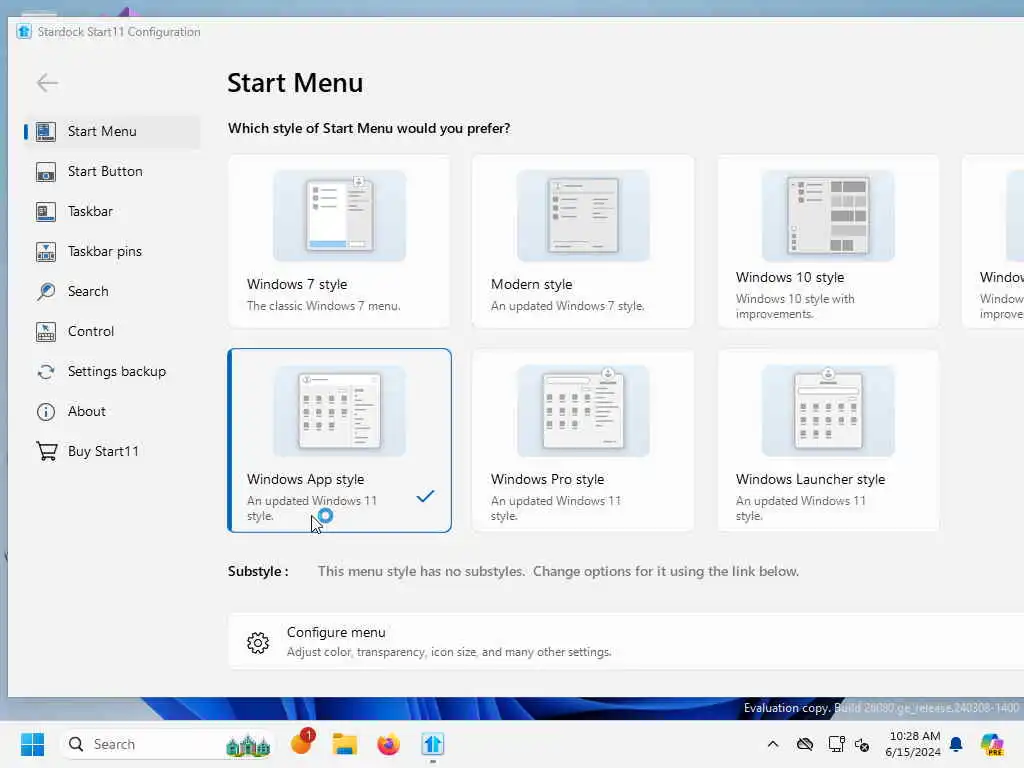The width and height of the screenshot is (1024, 768).
Task: Open notifications bell in system tray
Action: 956,744
